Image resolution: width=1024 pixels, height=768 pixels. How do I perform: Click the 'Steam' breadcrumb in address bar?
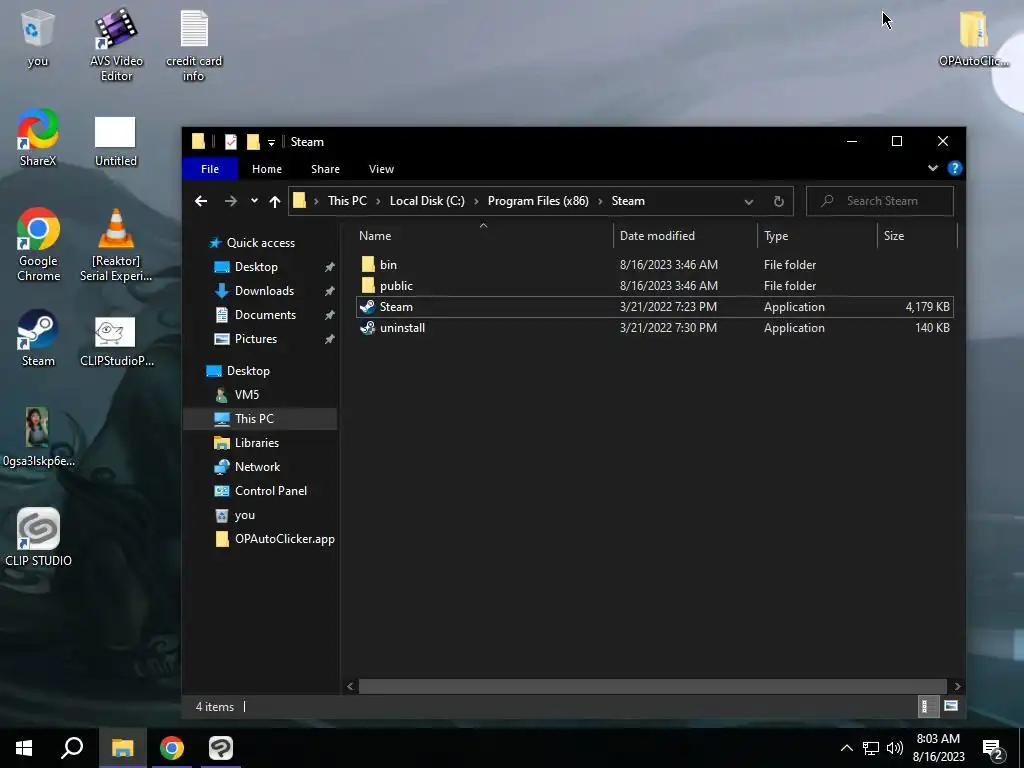(628, 201)
